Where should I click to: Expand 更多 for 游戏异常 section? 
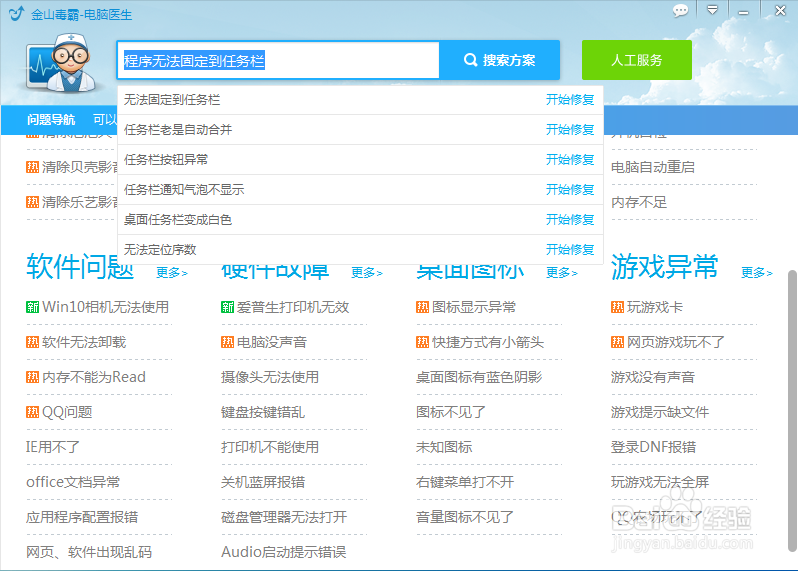757,273
